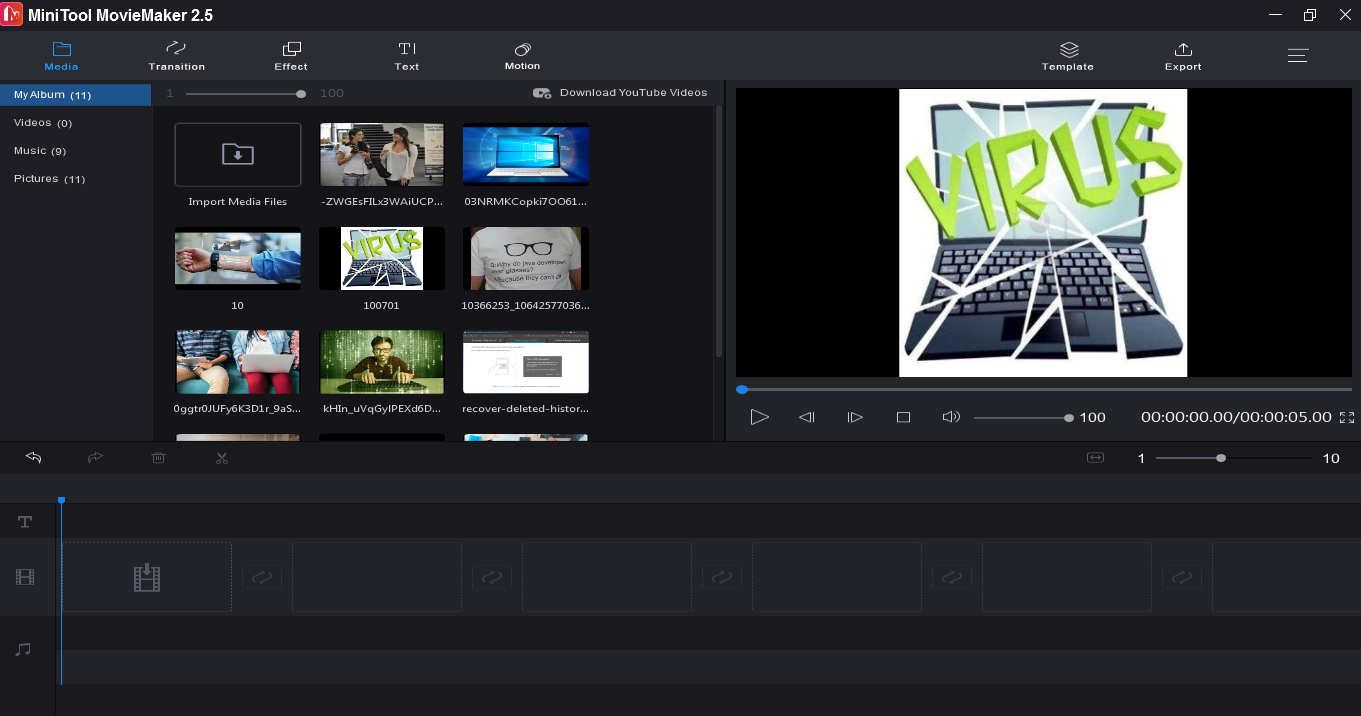Open the hamburger main menu

1298,56
